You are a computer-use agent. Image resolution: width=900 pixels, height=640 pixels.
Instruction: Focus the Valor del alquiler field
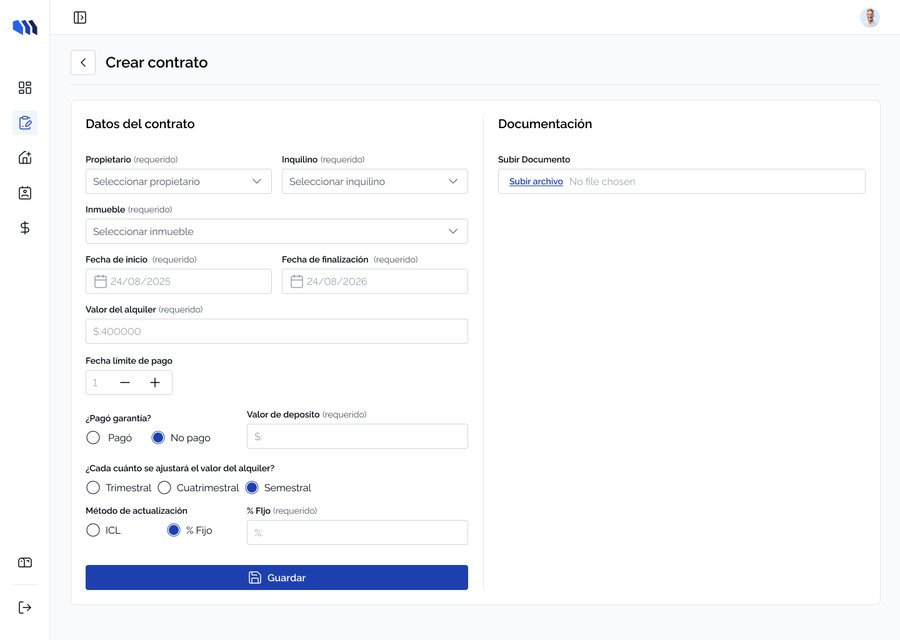point(277,331)
